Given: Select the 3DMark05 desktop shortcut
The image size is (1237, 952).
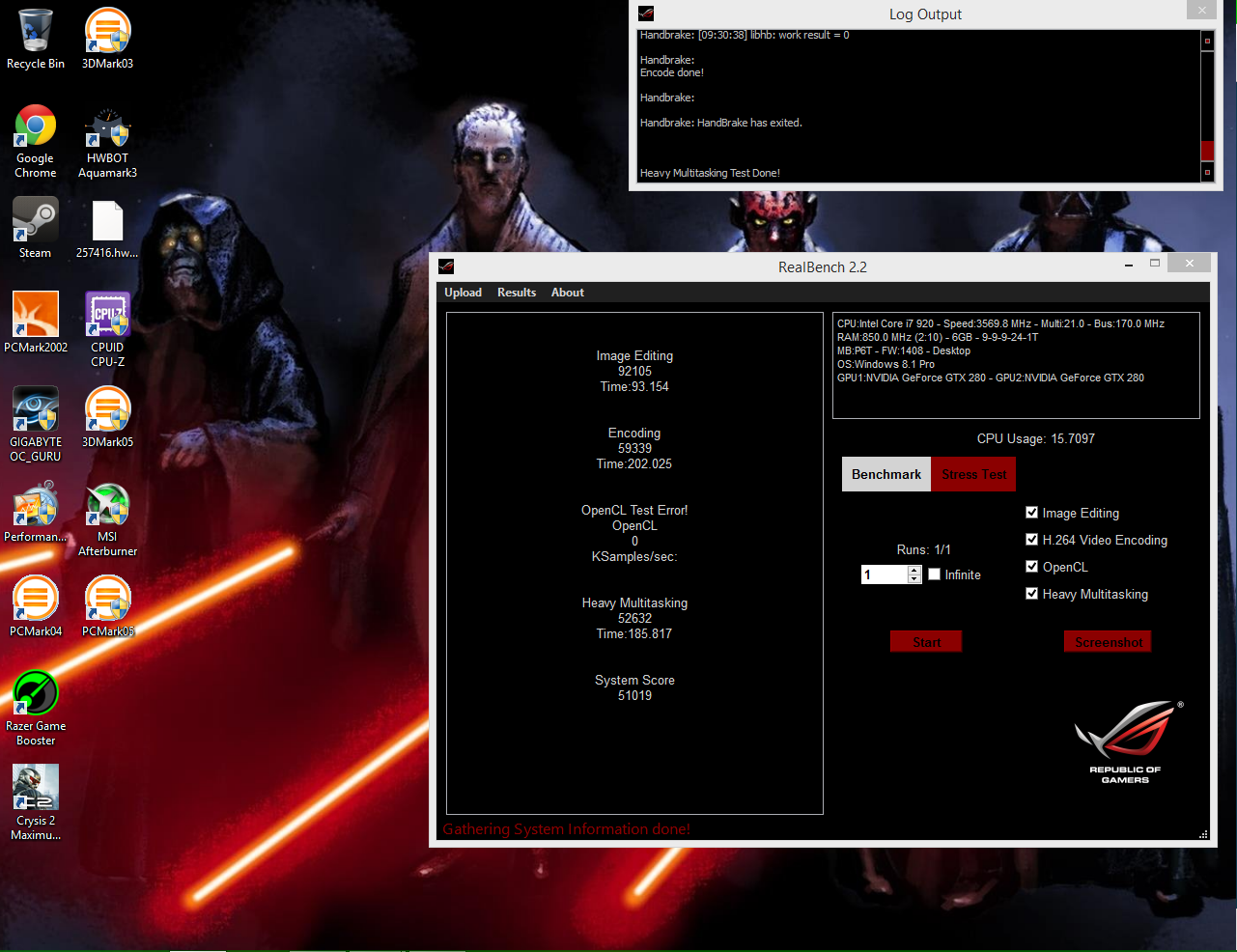Looking at the screenshot, I should tap(107, 416).
